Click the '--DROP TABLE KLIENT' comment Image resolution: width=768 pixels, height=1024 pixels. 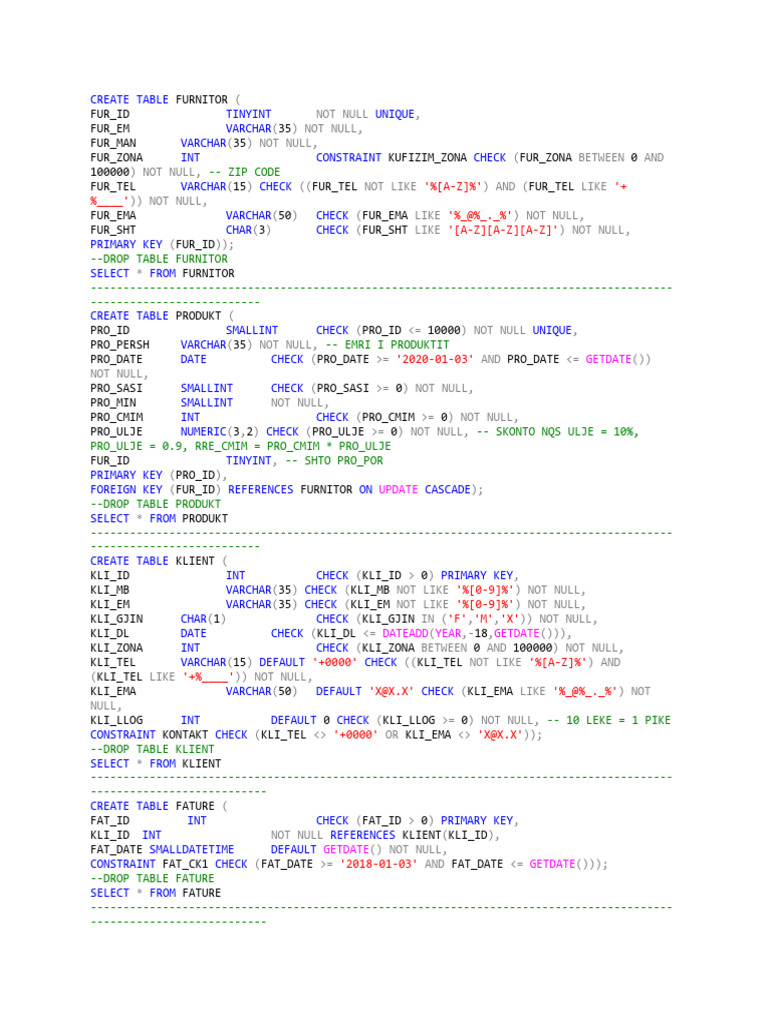point(152,748)
